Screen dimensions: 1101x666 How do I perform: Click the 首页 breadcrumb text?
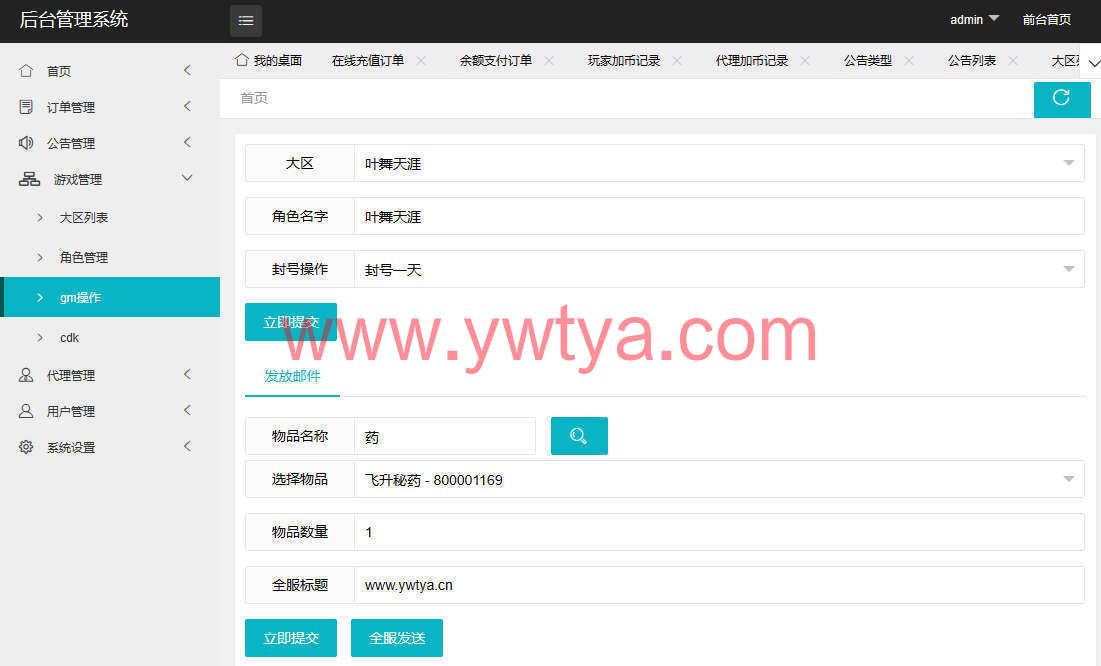coord(254,98)
